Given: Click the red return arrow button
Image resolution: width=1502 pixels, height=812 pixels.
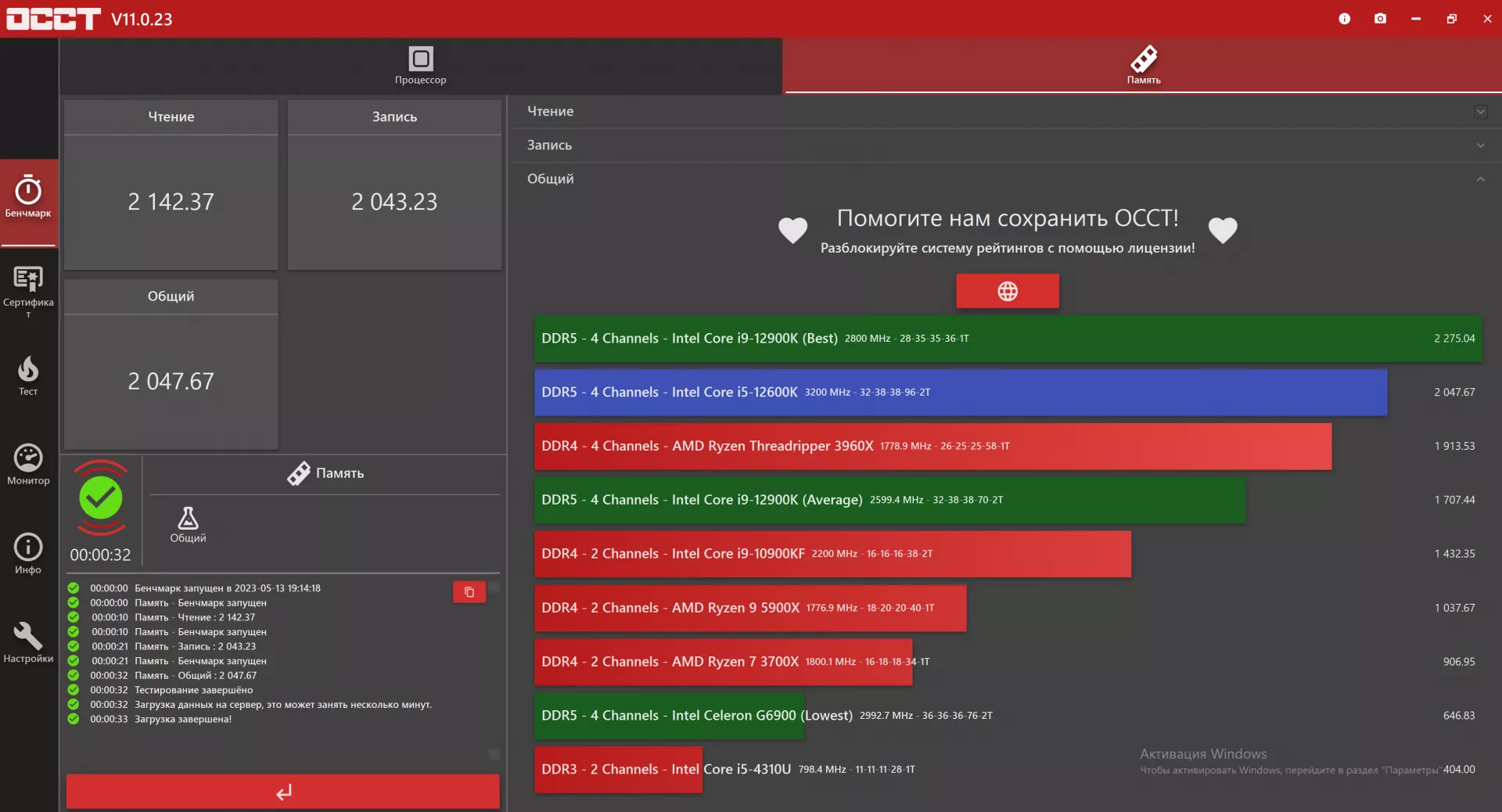Looking at the screenshot, I should coord(283,792).
